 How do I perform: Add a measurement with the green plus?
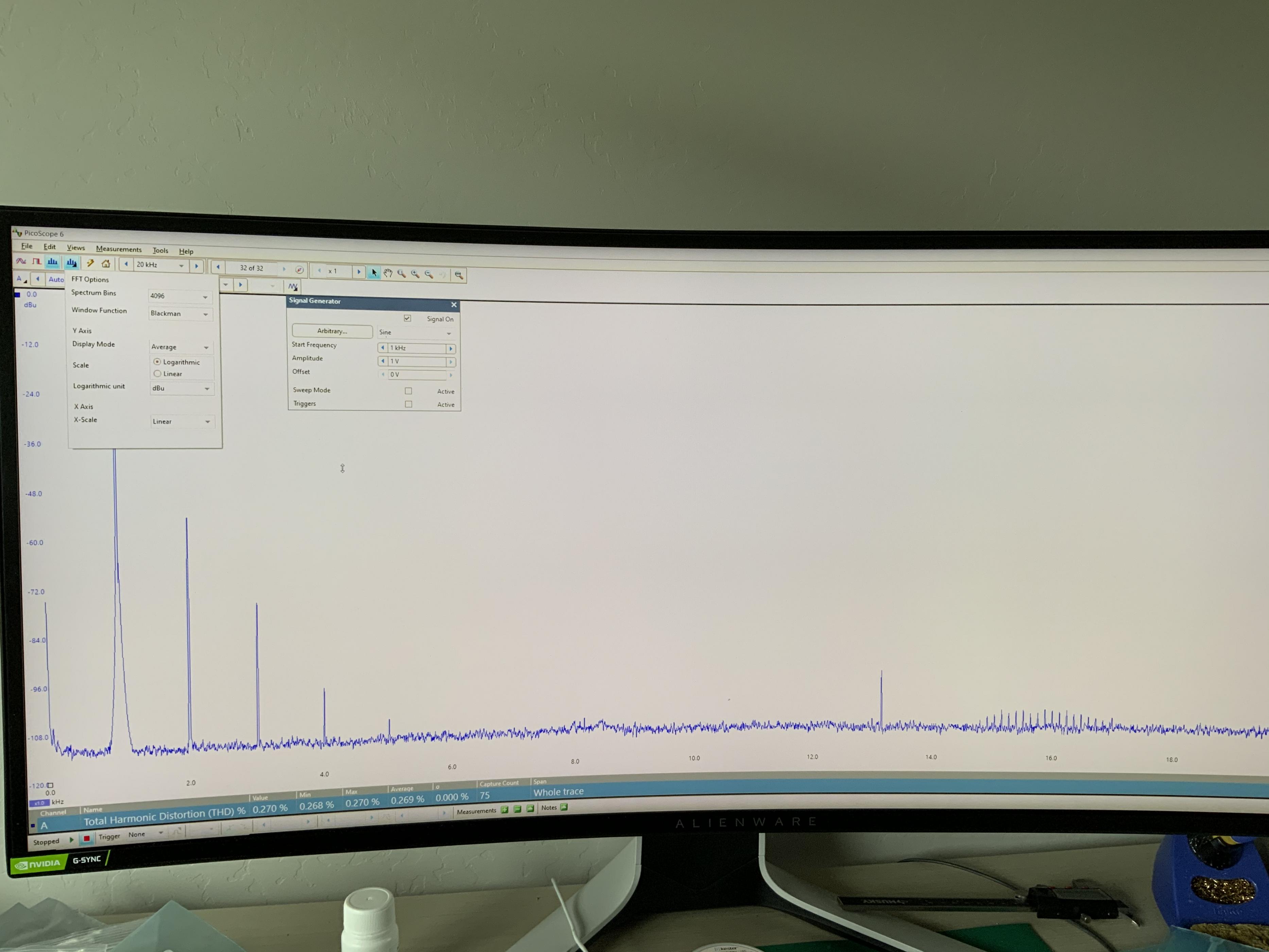pos(504,810)
